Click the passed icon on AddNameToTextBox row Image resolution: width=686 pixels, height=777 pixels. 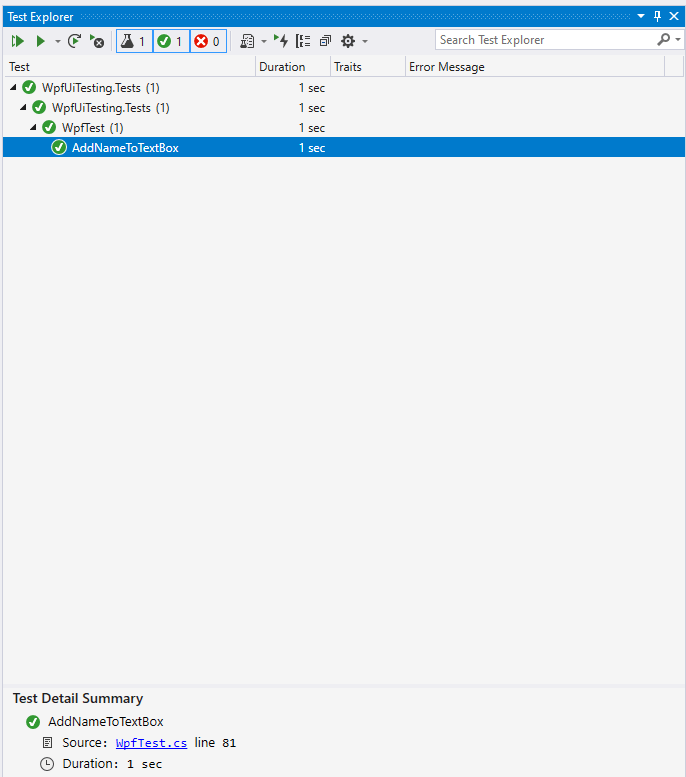59,148
